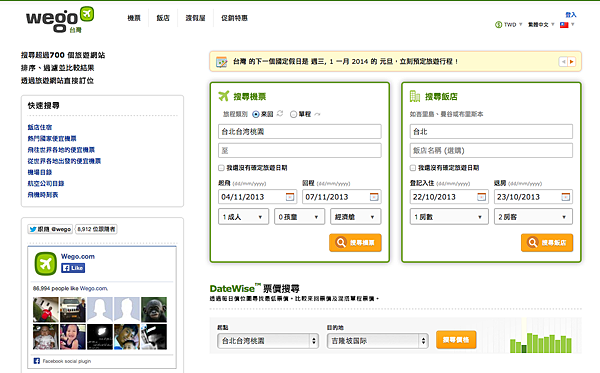
Task: Select the 來回 round-trip radio button
Action: (x=256, y=114)
